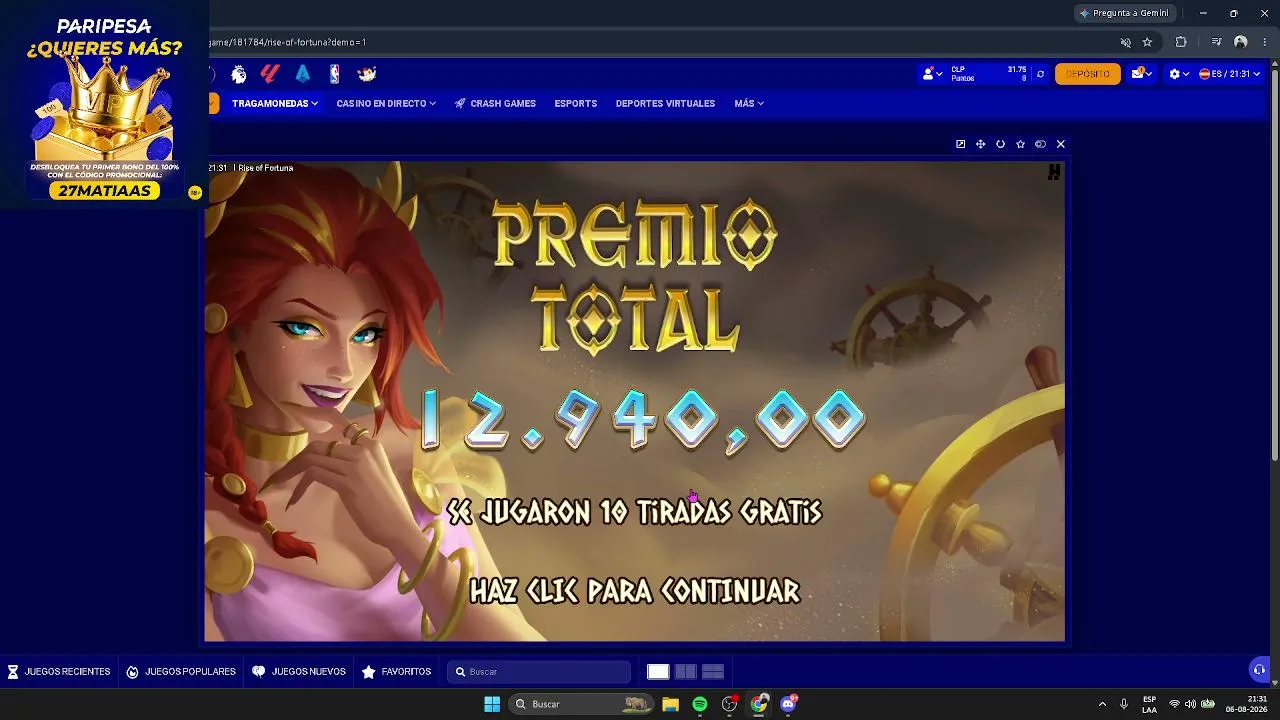Add Rise of Fortuna to favorites star
This screenshot has height=720, width=1280.
(x=1020, y=144)
